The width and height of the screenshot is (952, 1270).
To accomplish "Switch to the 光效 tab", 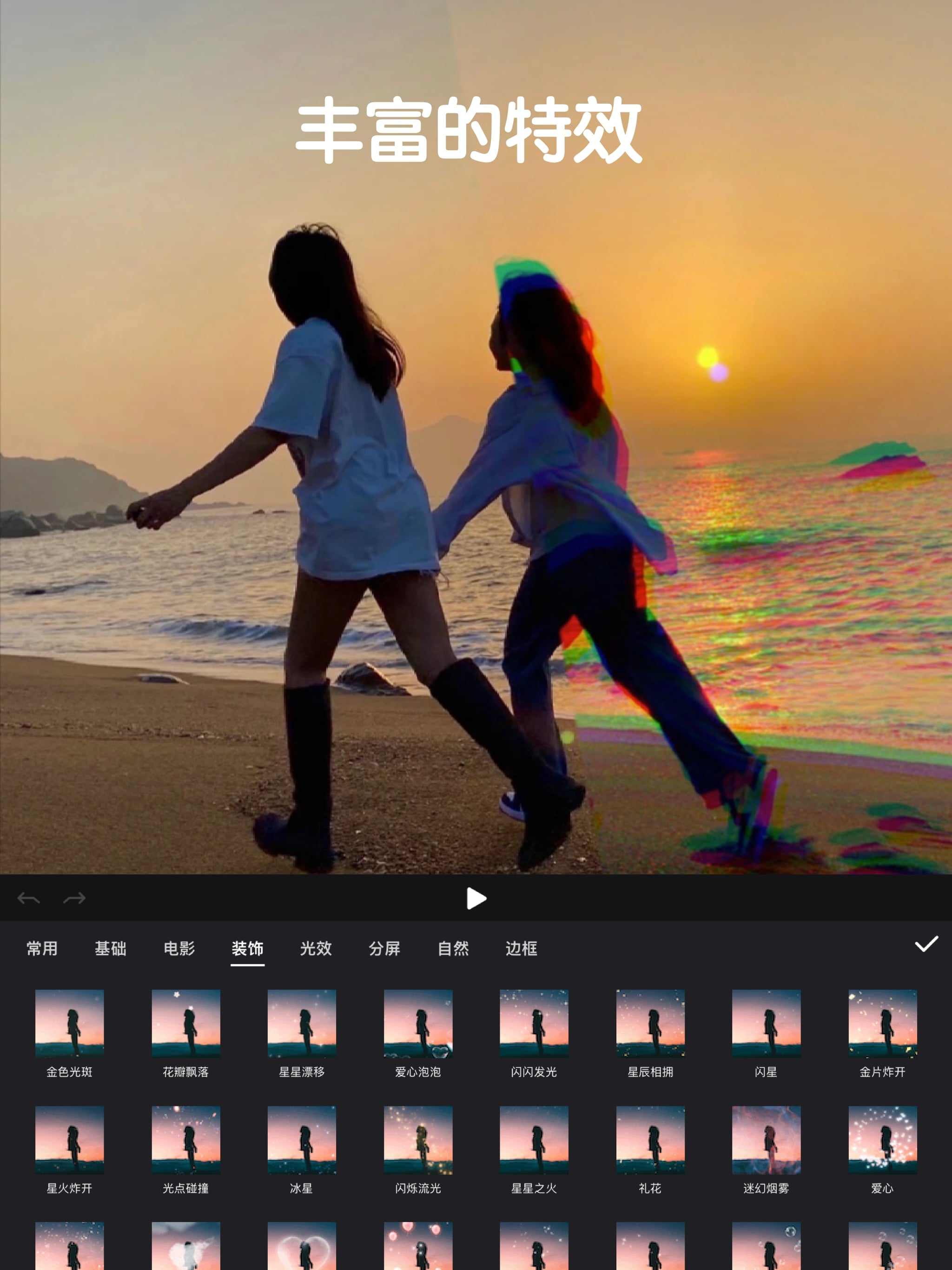I will [x=316, y=948].
